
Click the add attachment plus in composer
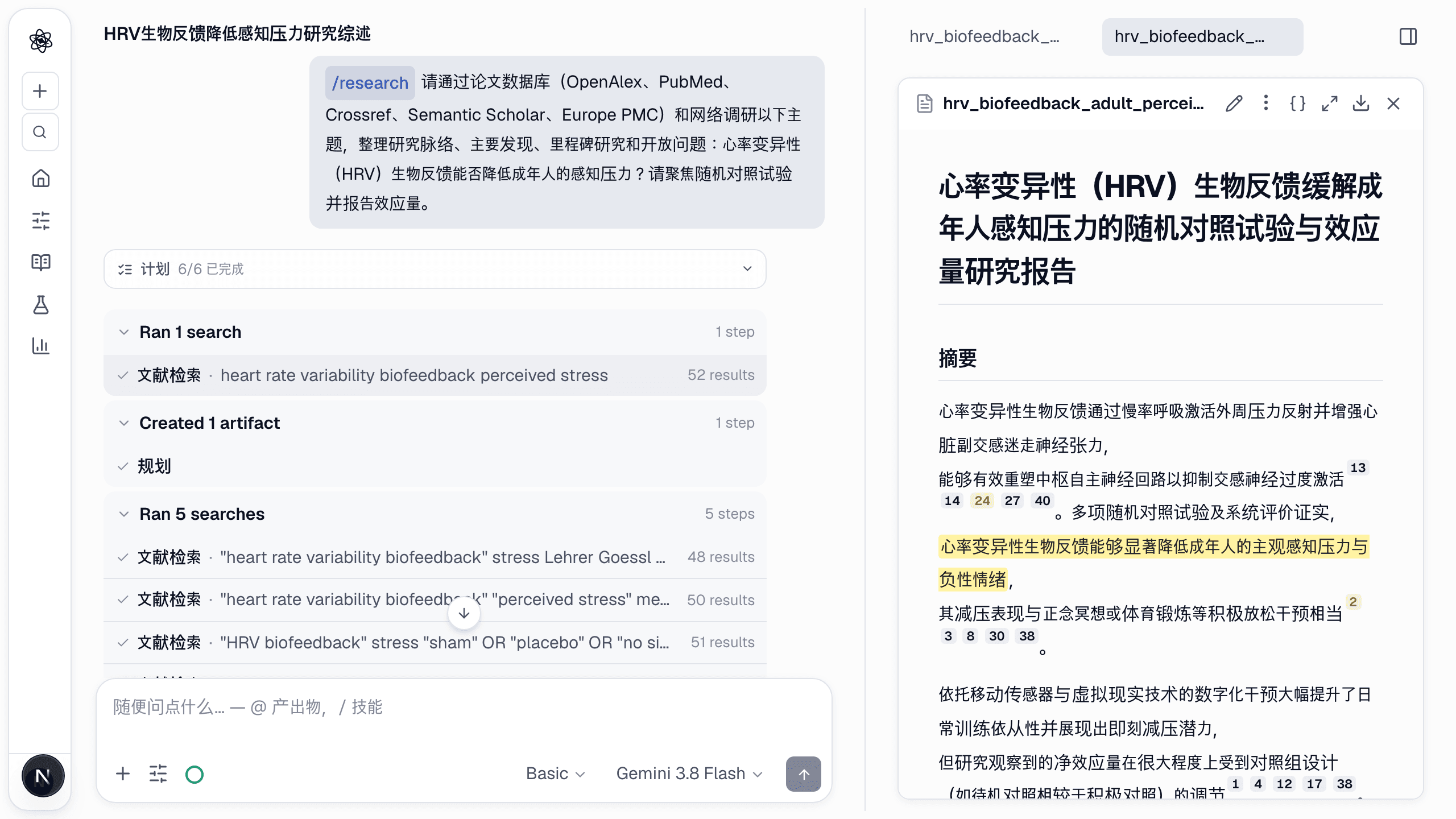tap(123, 773)
